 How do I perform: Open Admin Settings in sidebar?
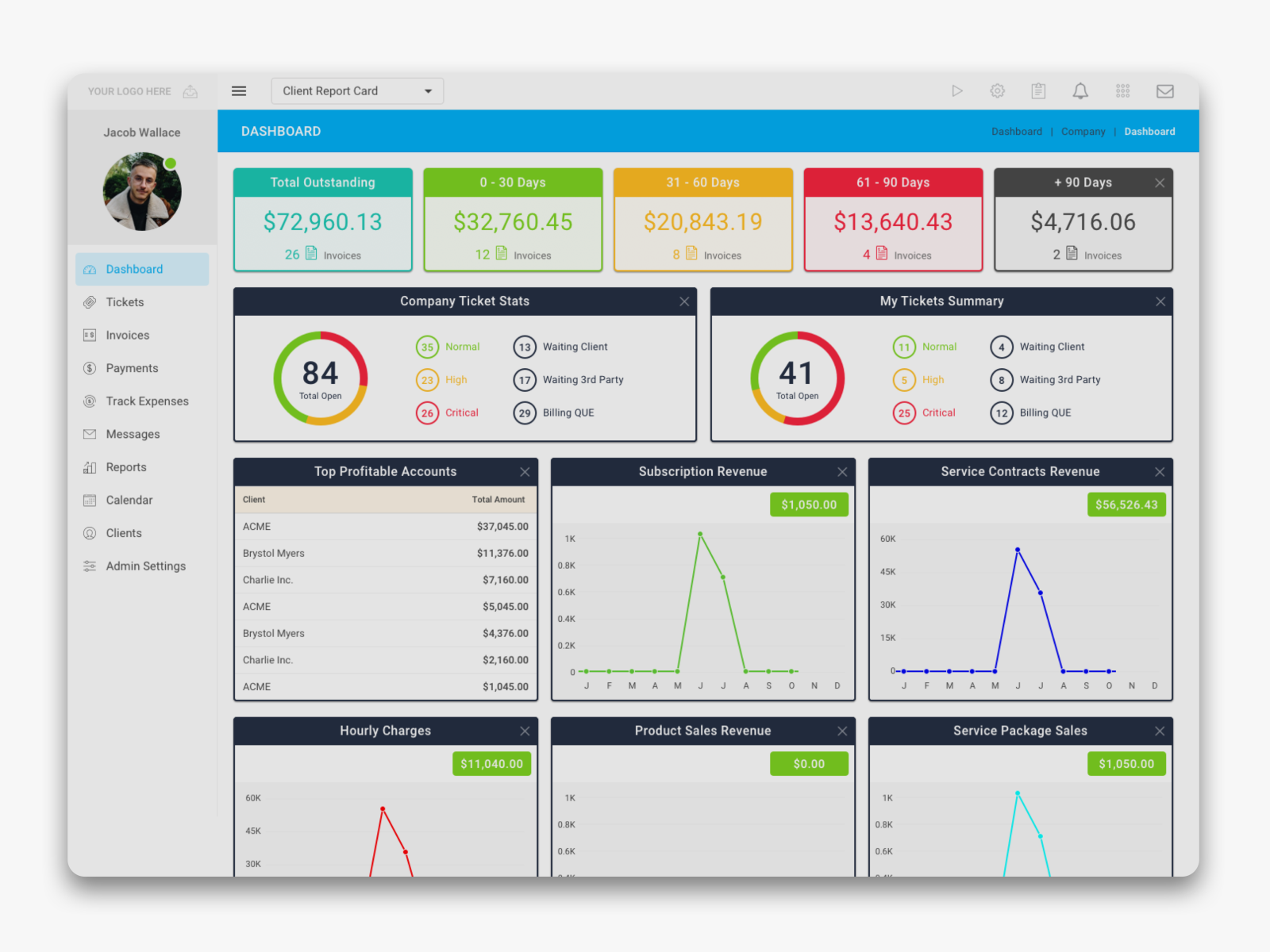pyautogui.click(x=142, y=566)
